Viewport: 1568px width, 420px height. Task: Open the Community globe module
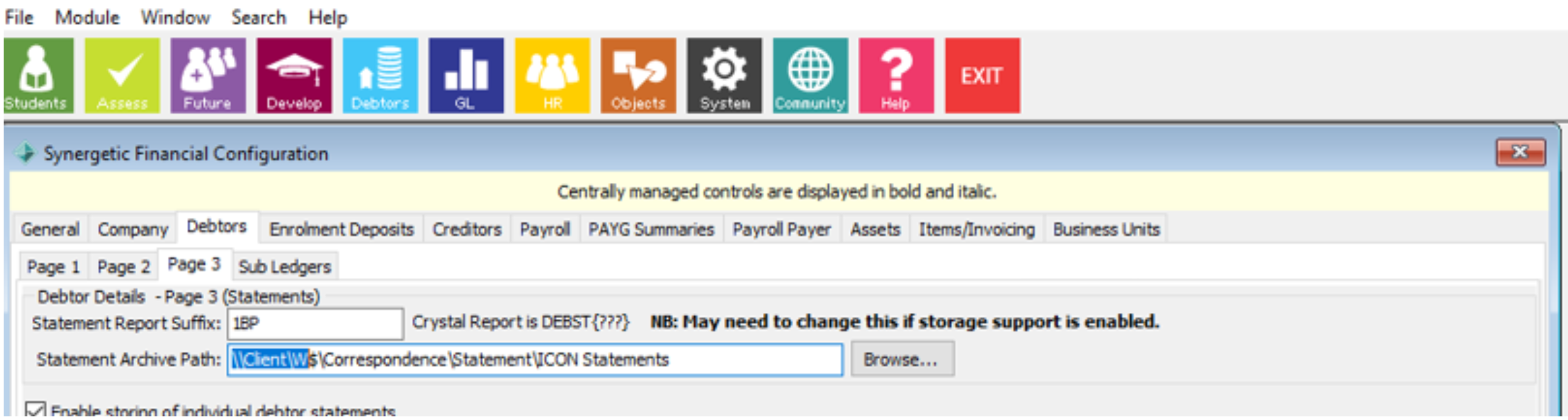tap(810, 76)
